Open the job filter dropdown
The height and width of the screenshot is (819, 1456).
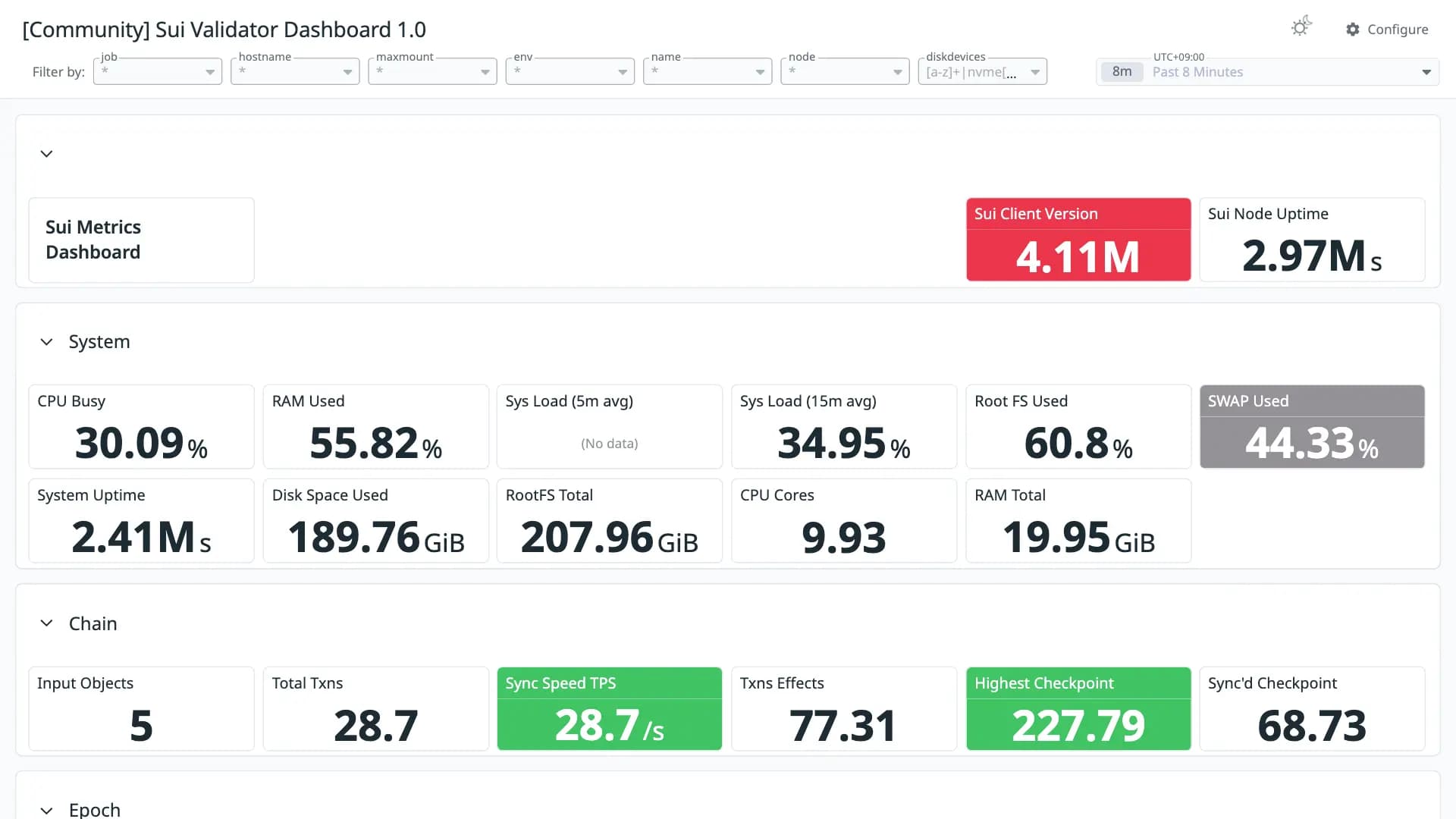[x=158, y=72]
